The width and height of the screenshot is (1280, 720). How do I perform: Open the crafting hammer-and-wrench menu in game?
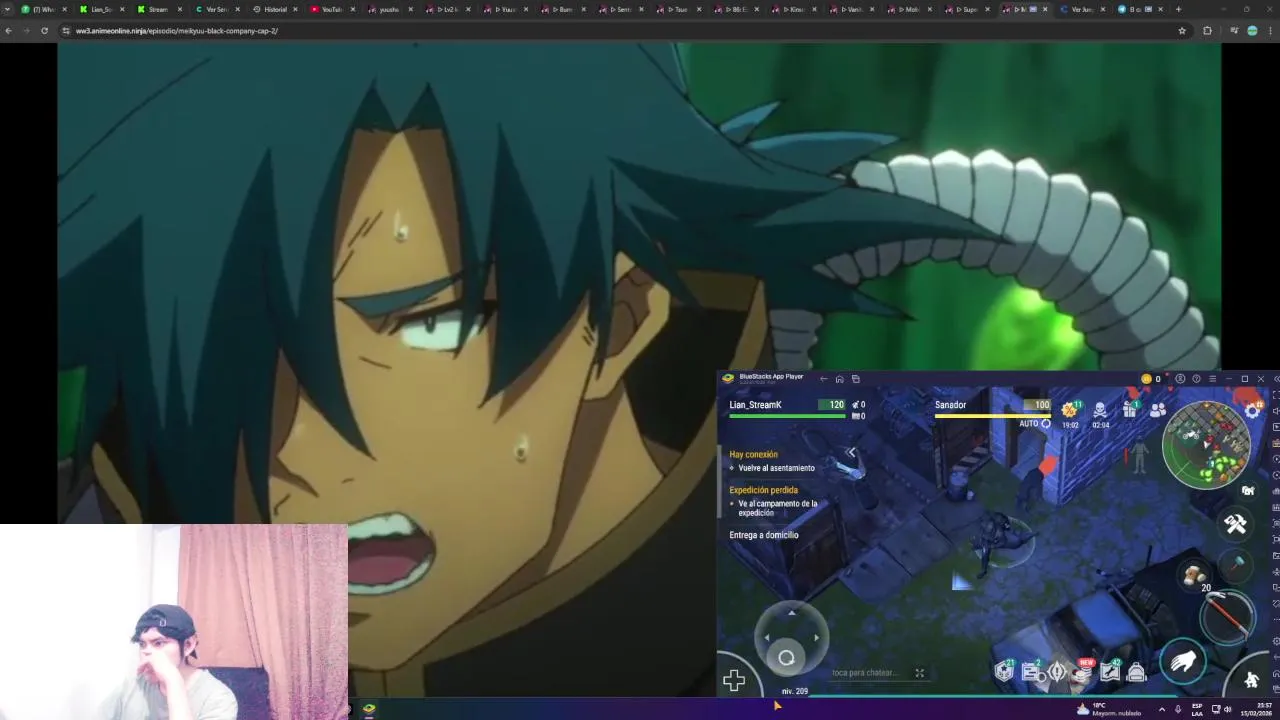point(1235,523)
